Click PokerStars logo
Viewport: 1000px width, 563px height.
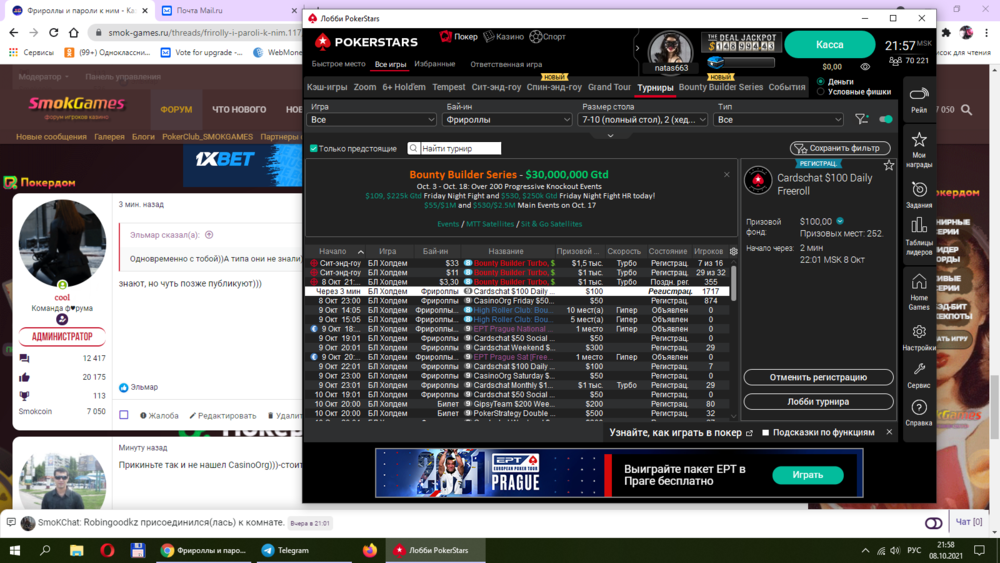365,42
